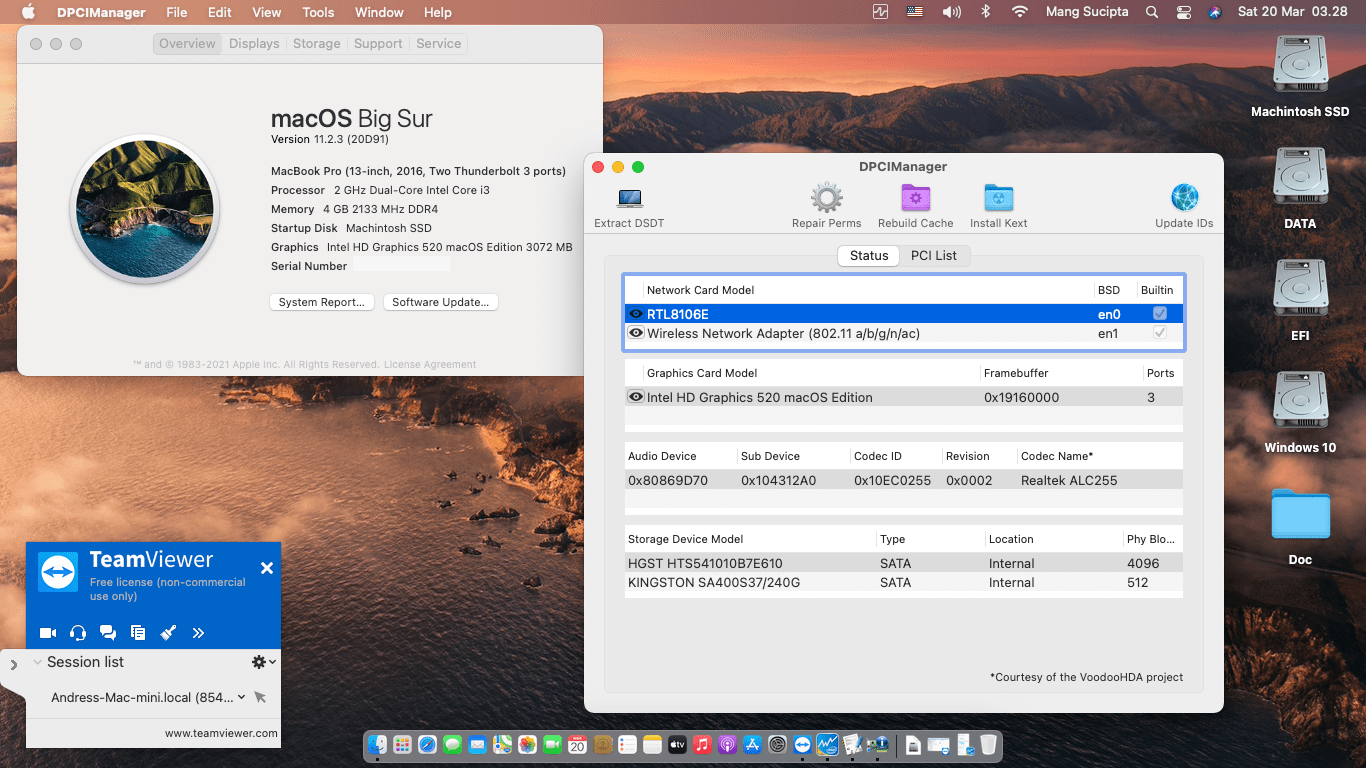
Task: Toggle eye icon for Wireless Network Adapter
Action: (x=636, y=333)
